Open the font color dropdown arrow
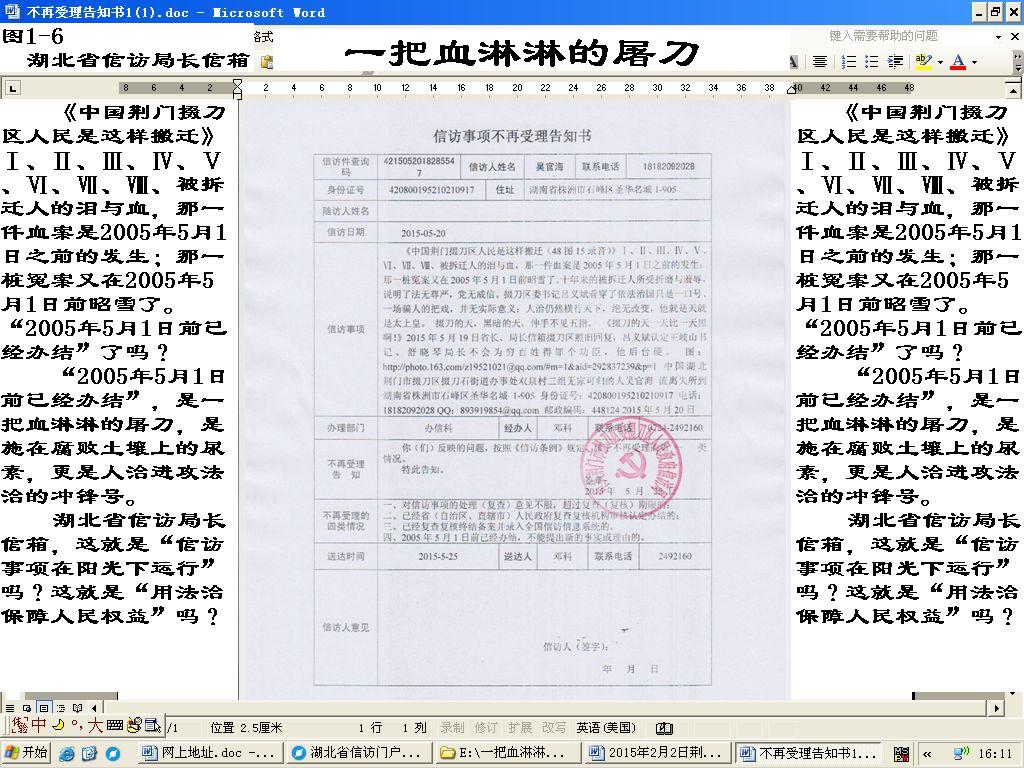The width and height of the screenshot is (1024, 768). [x=974, y=62]
